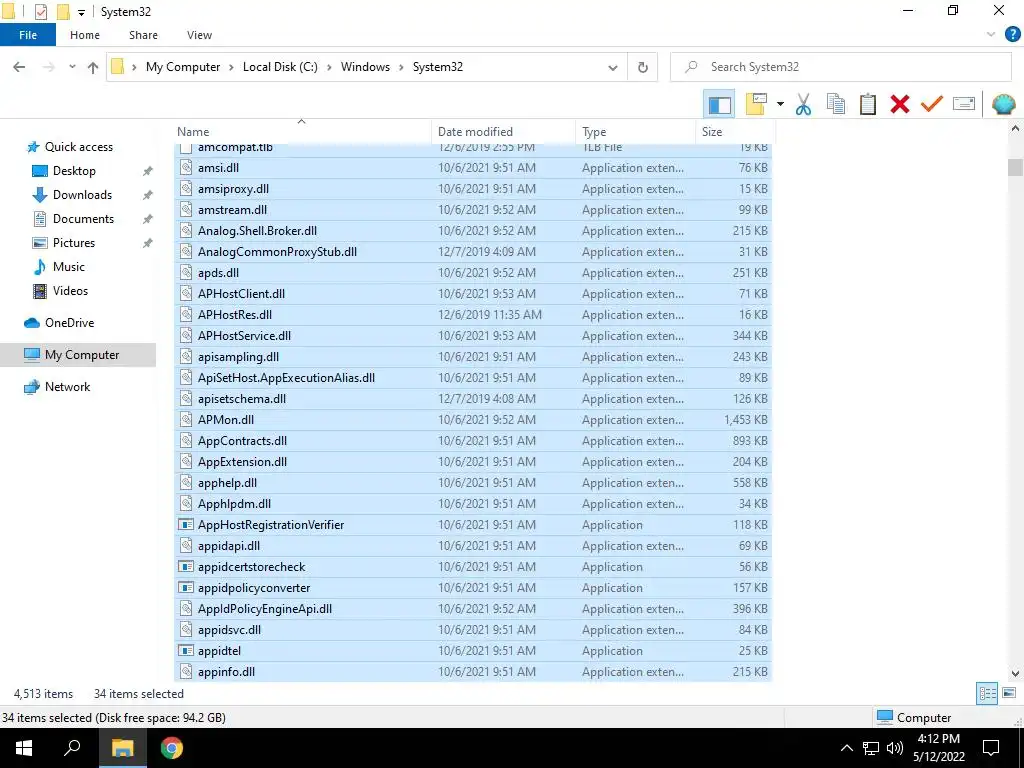Click the AppHostRegistrationVerifier application icon
The width and height of the screenshot is (1024, 768).
point(186,525)
